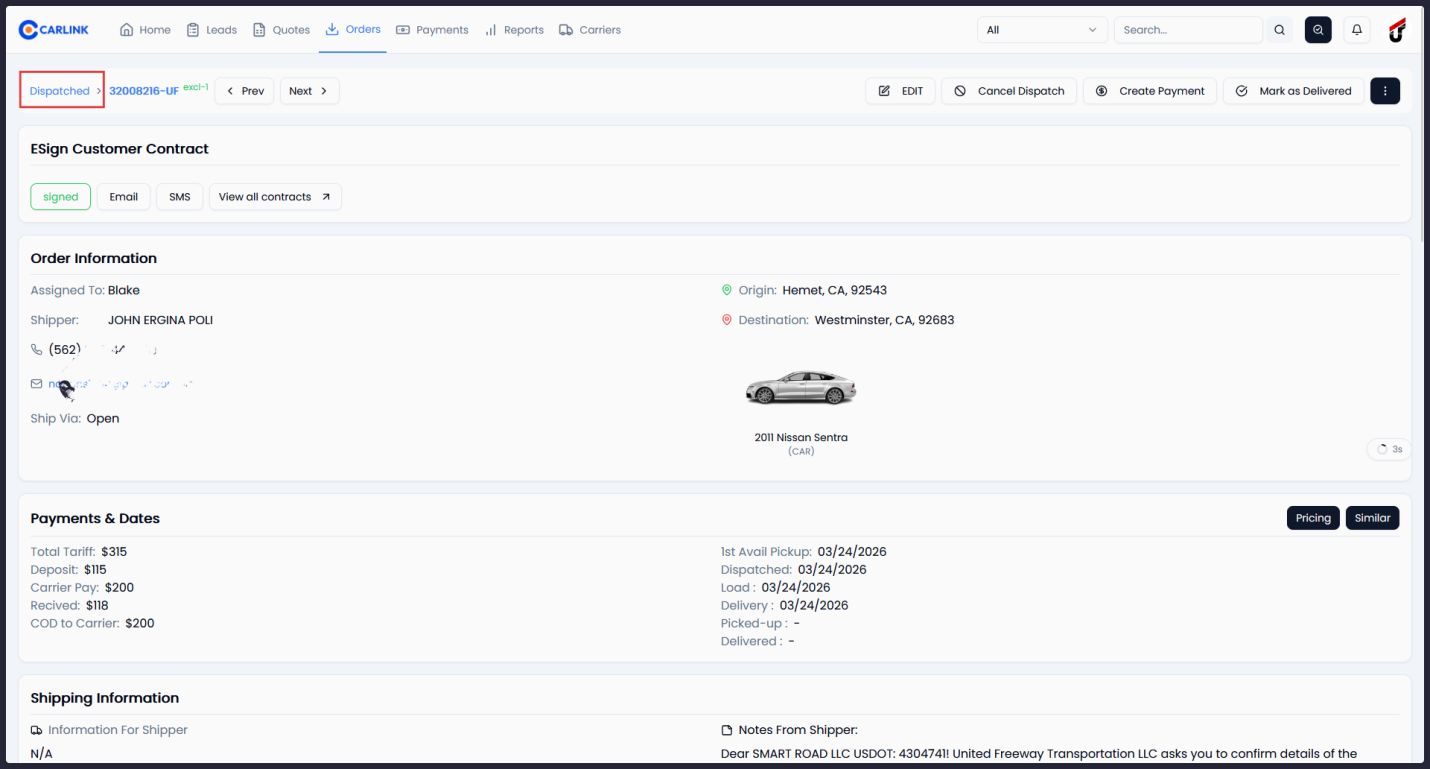Screen dimensions: 1430x769
Task: Open View all contracts link
Action: (275, 196)
